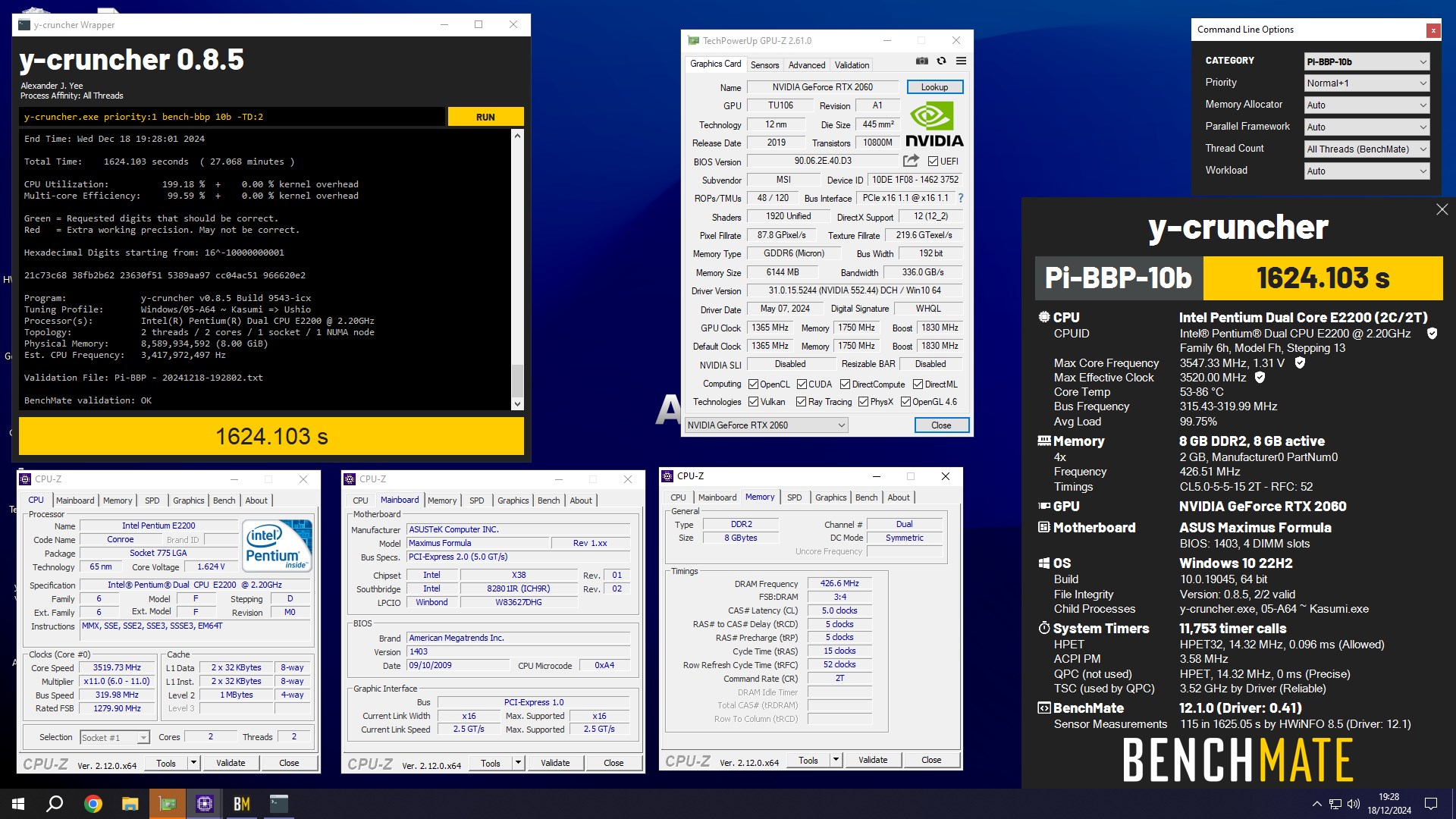Open the Memory Allocator dropdown

[x=1367, y=105]
